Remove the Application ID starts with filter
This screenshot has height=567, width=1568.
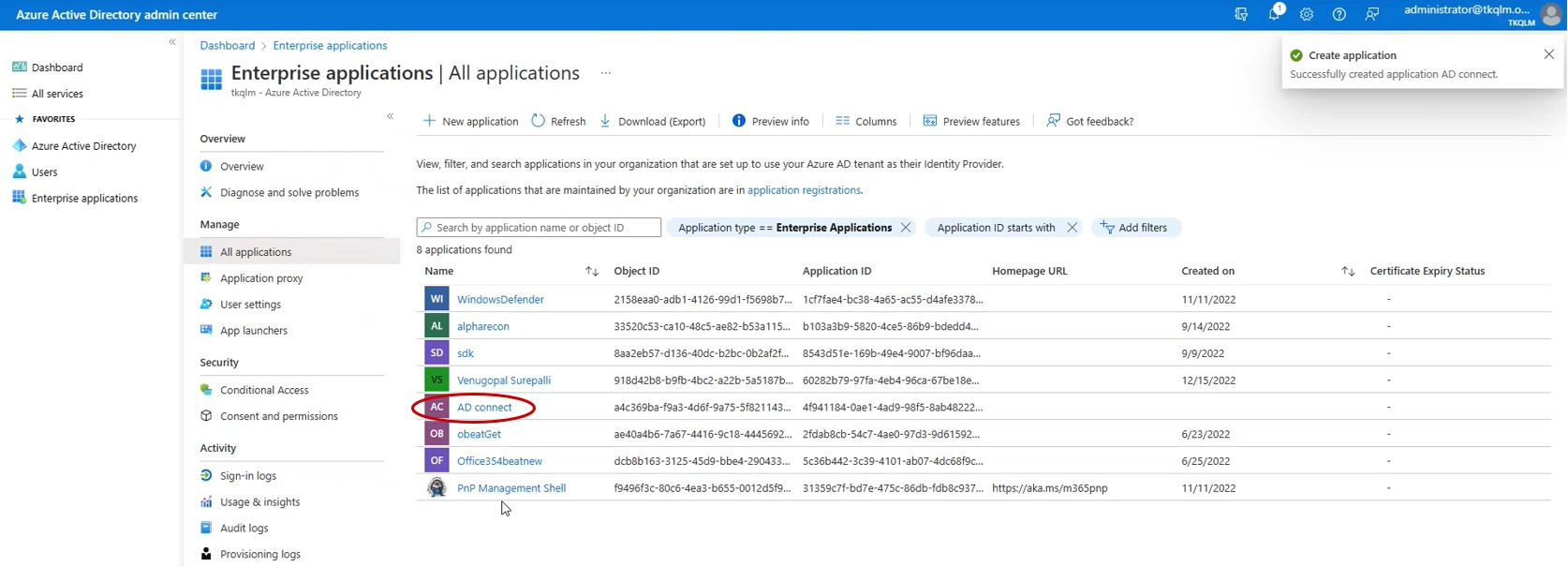(x=1072, y=228)
